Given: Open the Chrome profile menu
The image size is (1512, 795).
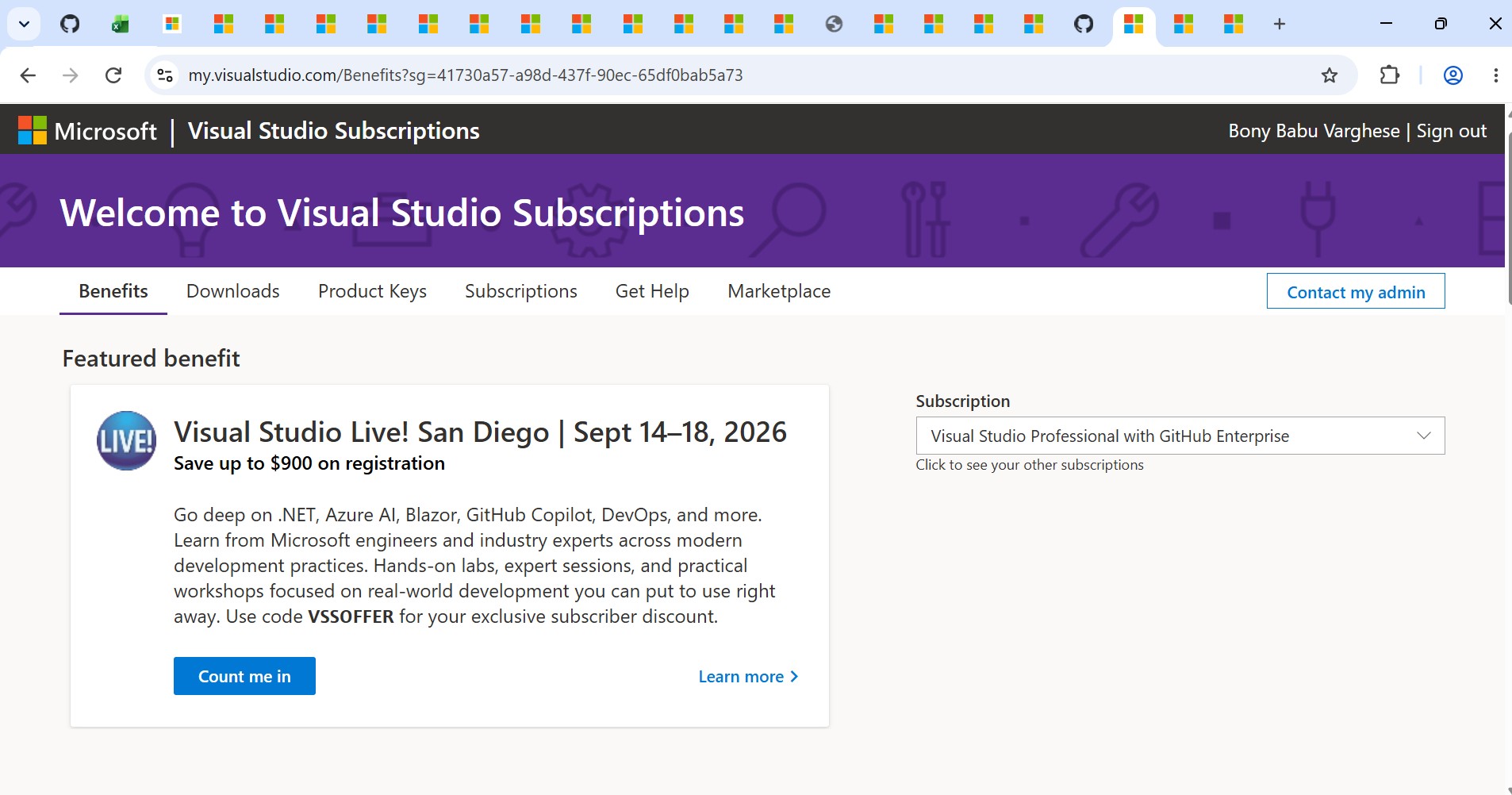Looking at the screenshot, I should [1453, 75].
